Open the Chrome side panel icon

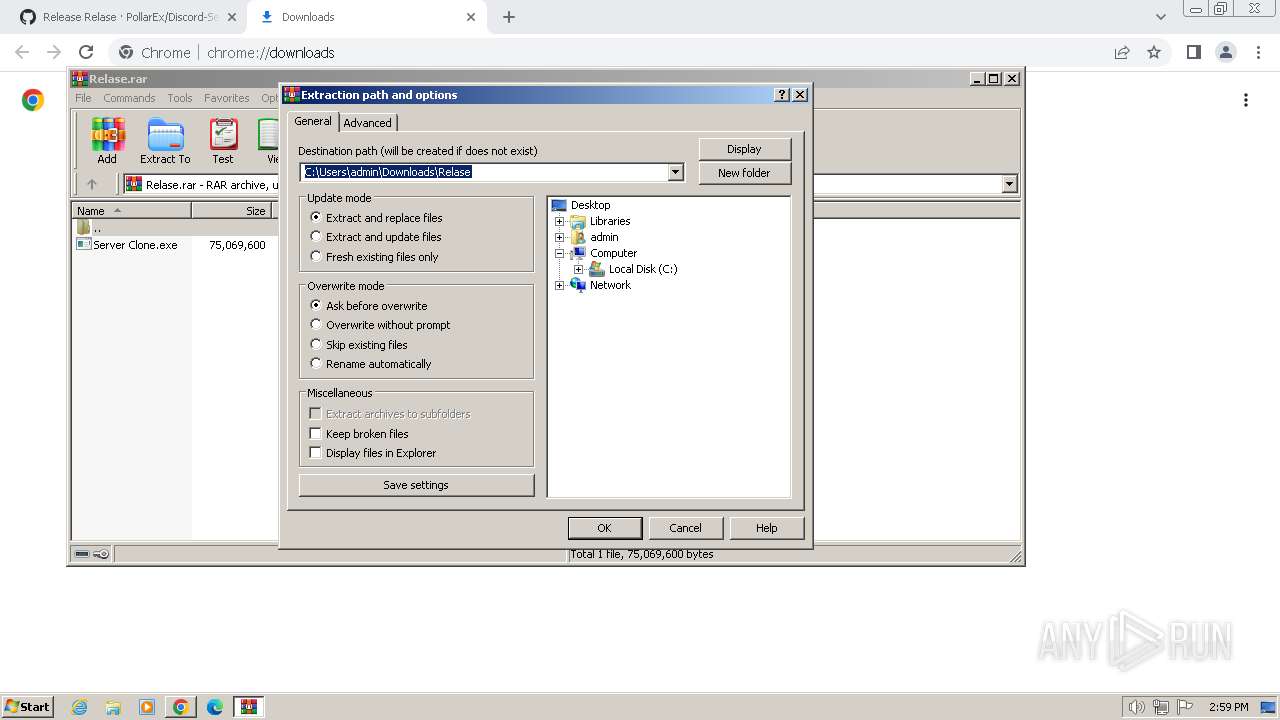(1193, 52)
